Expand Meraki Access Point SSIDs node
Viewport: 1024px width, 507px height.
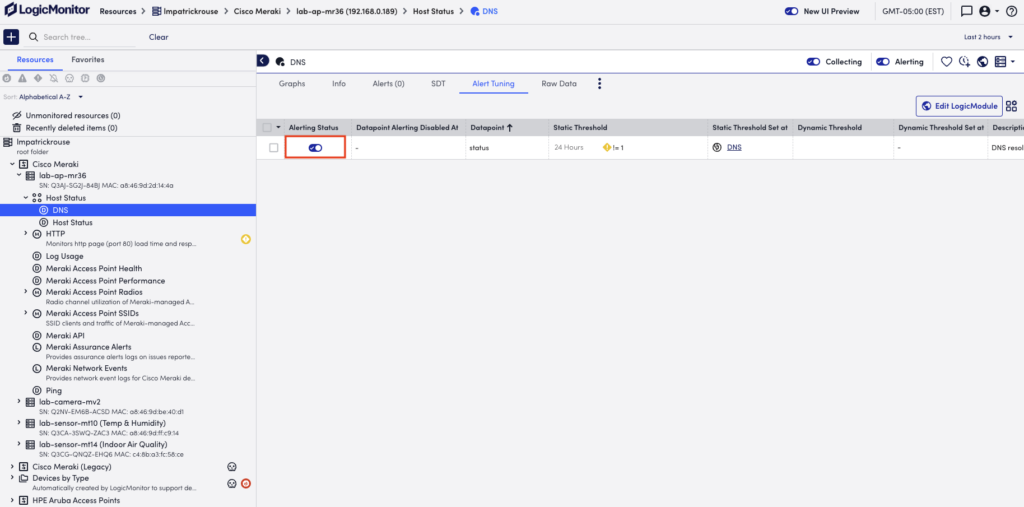click(26, 313)
